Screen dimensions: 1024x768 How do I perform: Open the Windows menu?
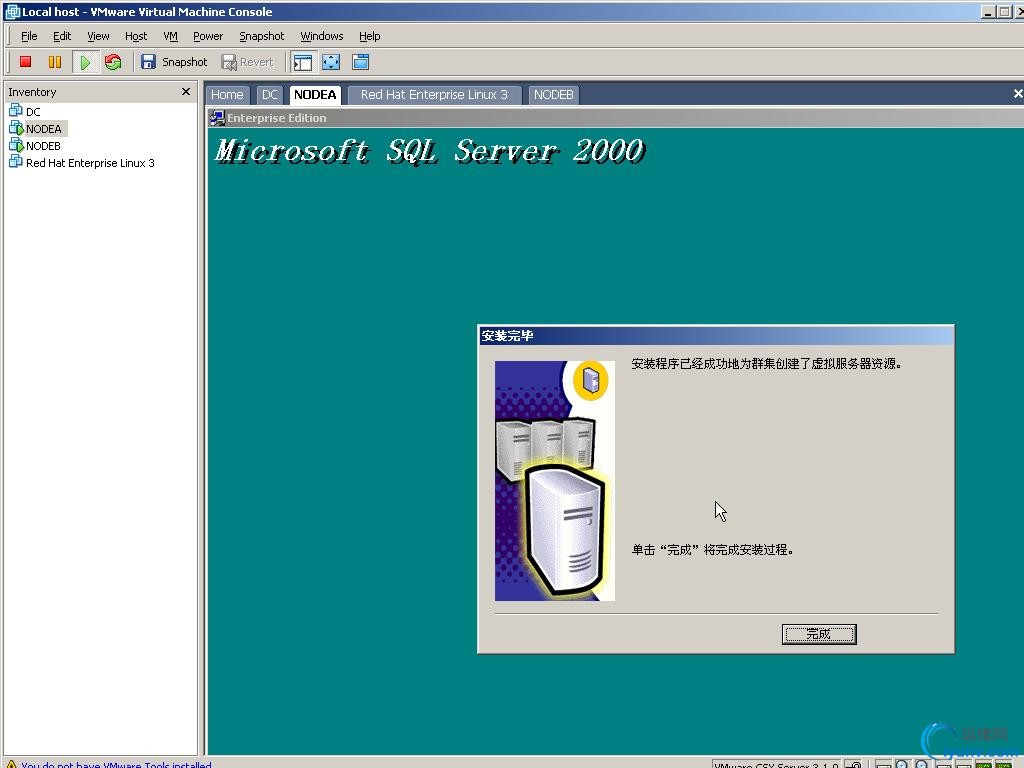321,36
